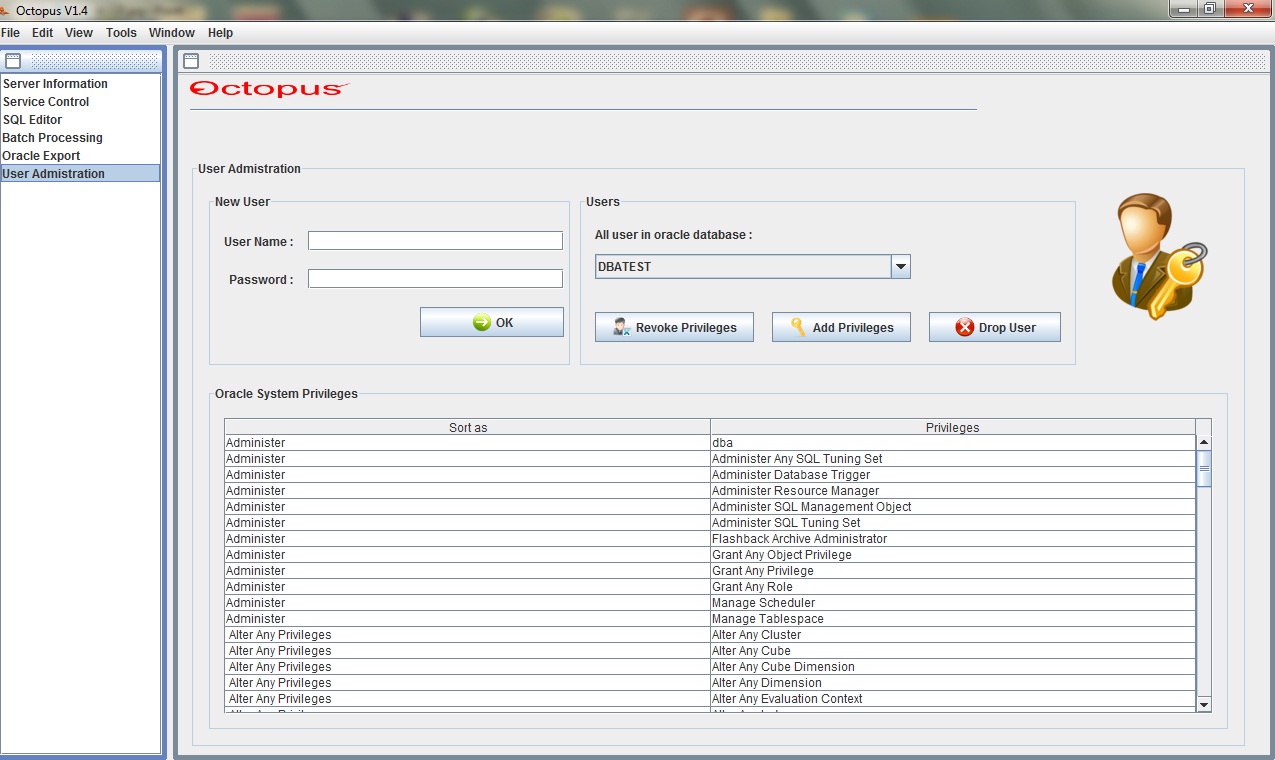The image size is (1275, 760).
Task: Click the privileges table scrollbar thumb
Action: point(1204,468)
